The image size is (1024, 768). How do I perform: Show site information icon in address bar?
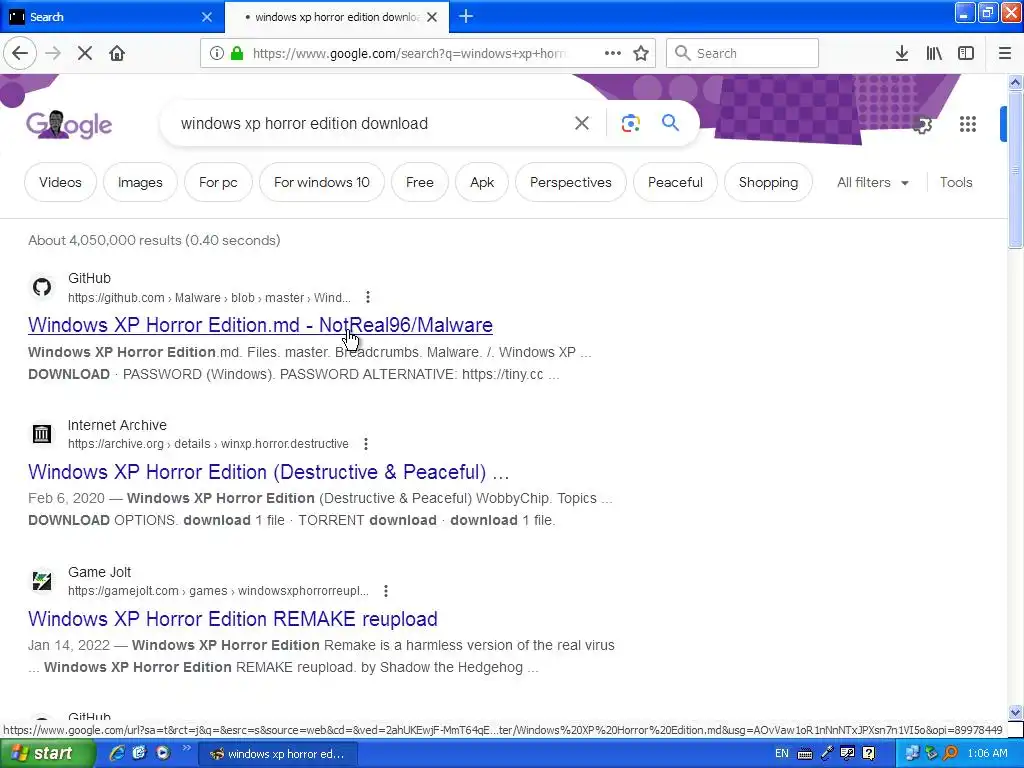tap(216, 54)
